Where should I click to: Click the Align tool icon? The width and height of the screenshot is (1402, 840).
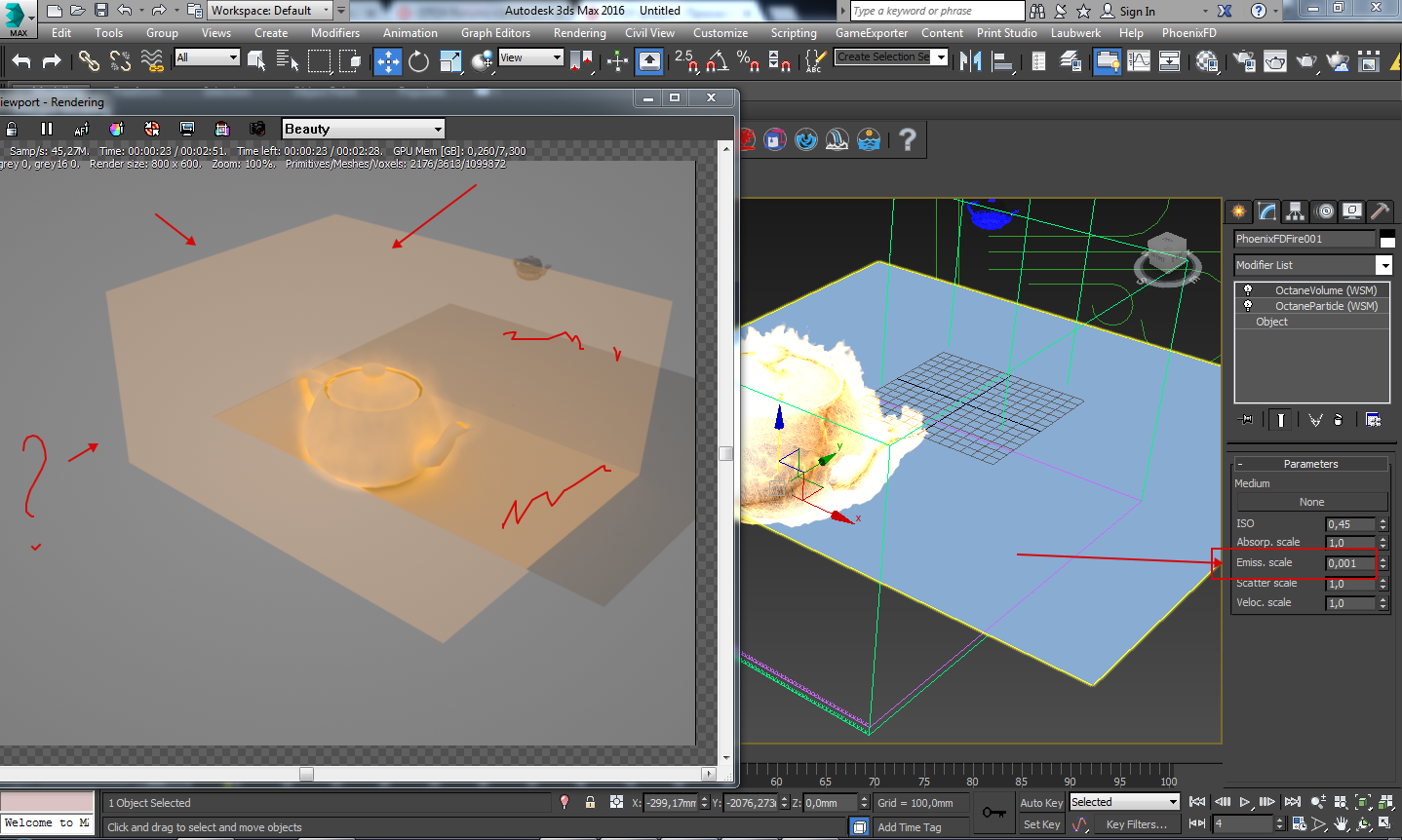coord(1002,61)
